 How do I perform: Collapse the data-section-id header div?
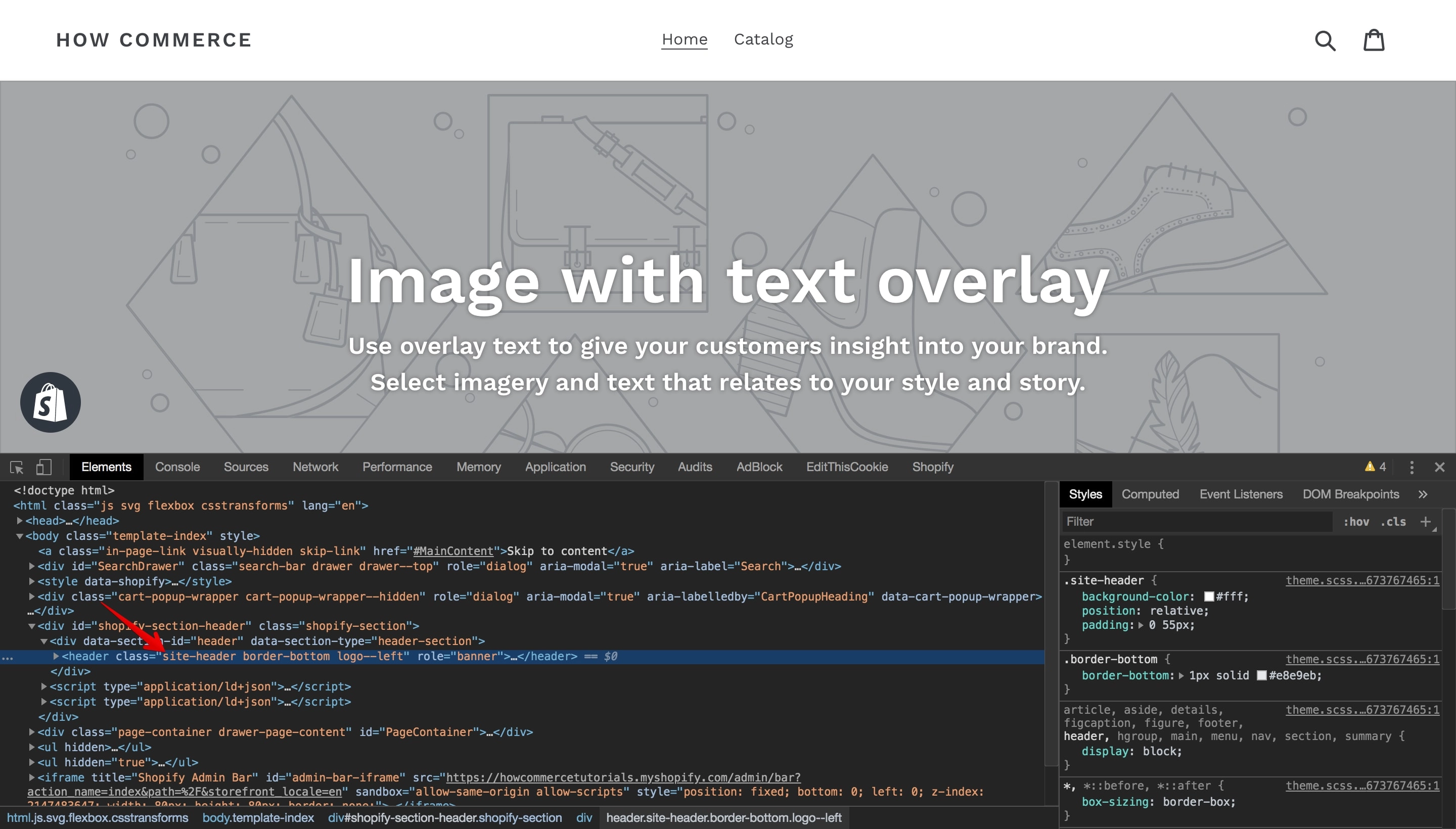click(x=44, y=641)
